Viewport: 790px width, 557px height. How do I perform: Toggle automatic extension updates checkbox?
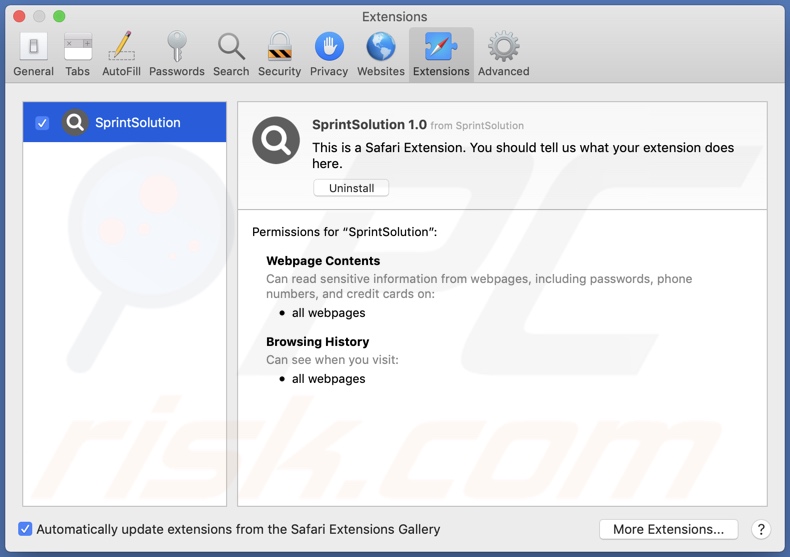[x=25, y=529]
